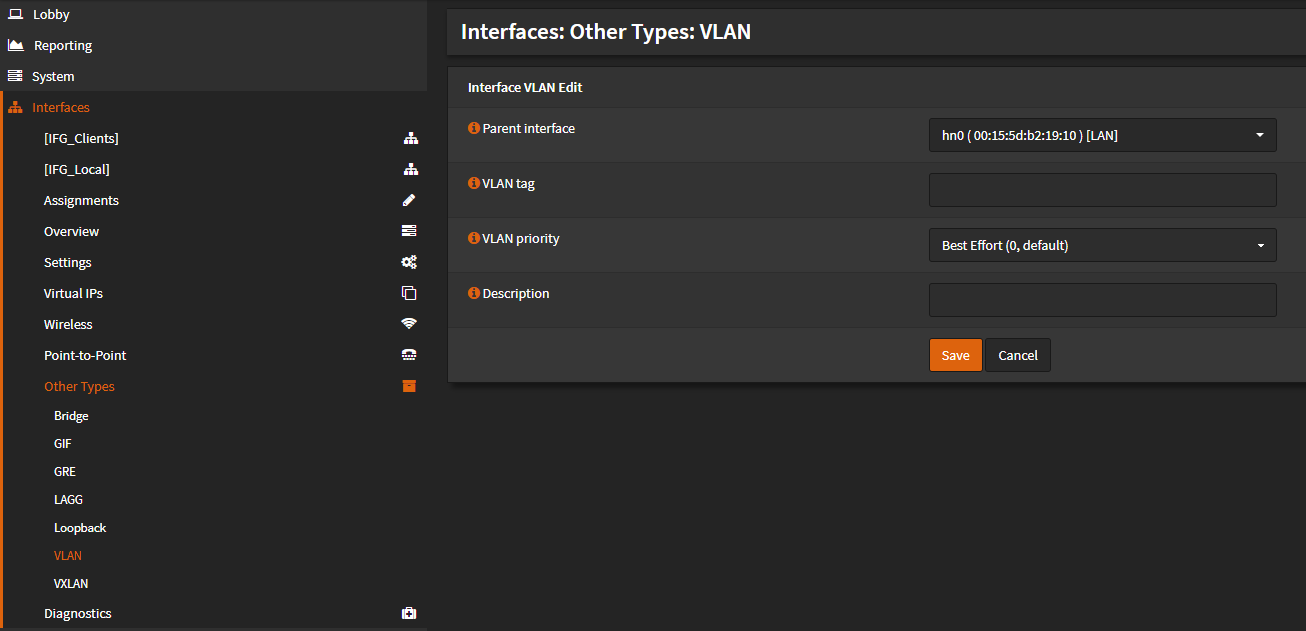Cancel the VLAN edit
This screenshot has height=631, width=1306.
1017,355
